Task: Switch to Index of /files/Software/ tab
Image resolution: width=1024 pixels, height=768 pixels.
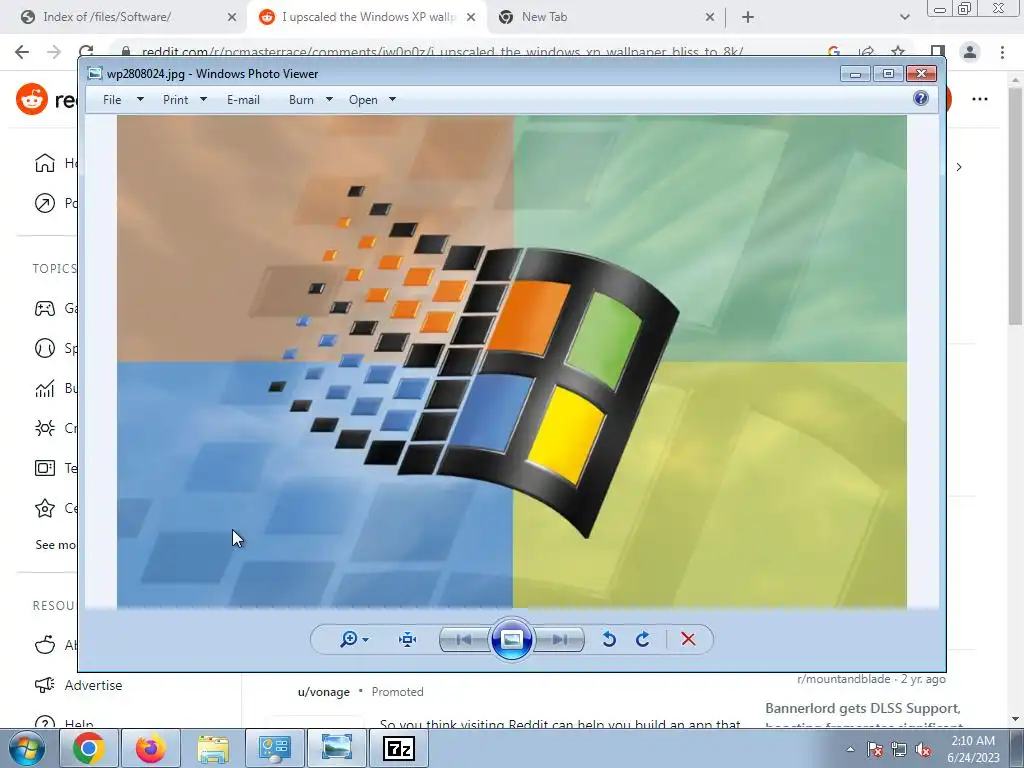Action: [x=124, y=17]
